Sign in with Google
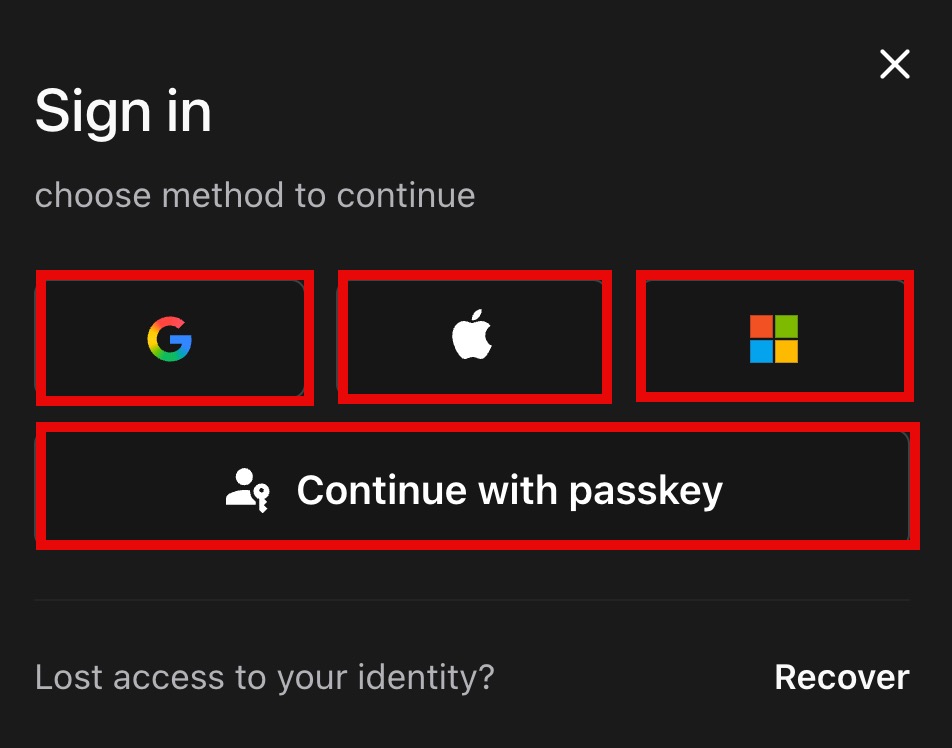Screen dimensions: 952x748 click(x=171, y=338)
